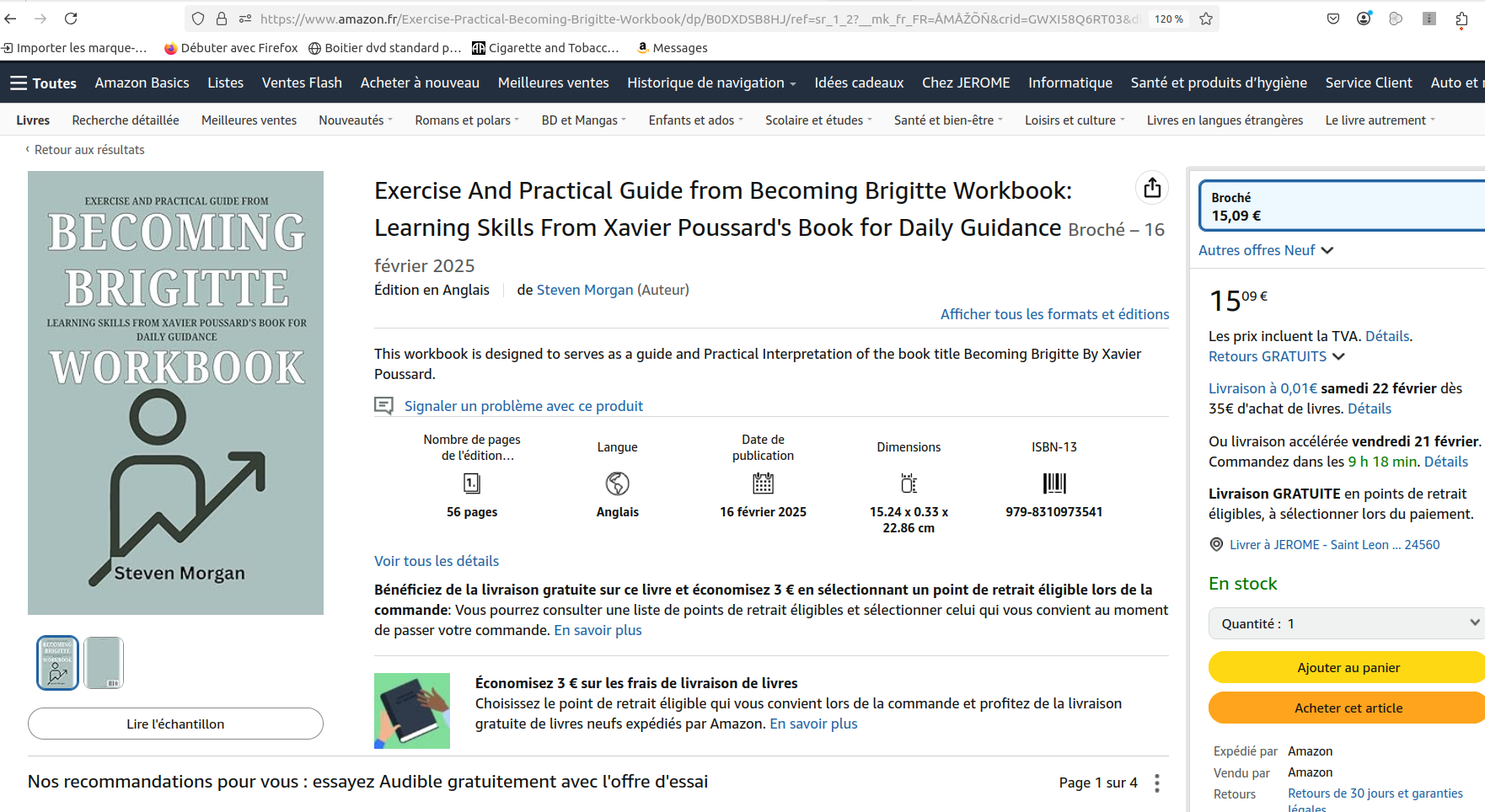The height and width of the screenshot is (812, 1485).
Task: Click the Firefox extensions icon
Action: pyautogui.click(x=1461, y=19)
